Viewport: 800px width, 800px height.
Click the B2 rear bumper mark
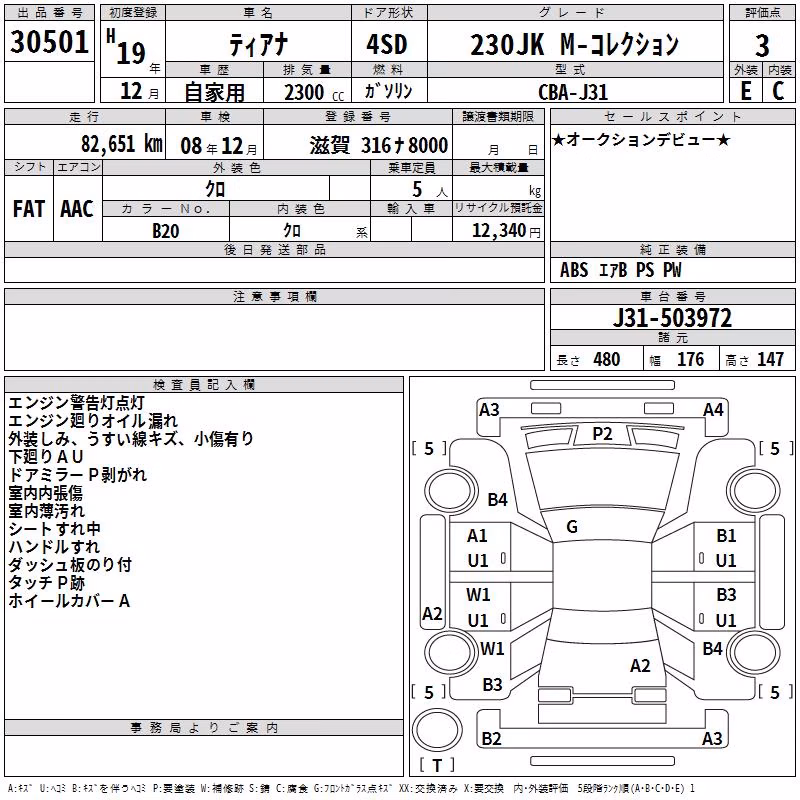pos(491,738)
